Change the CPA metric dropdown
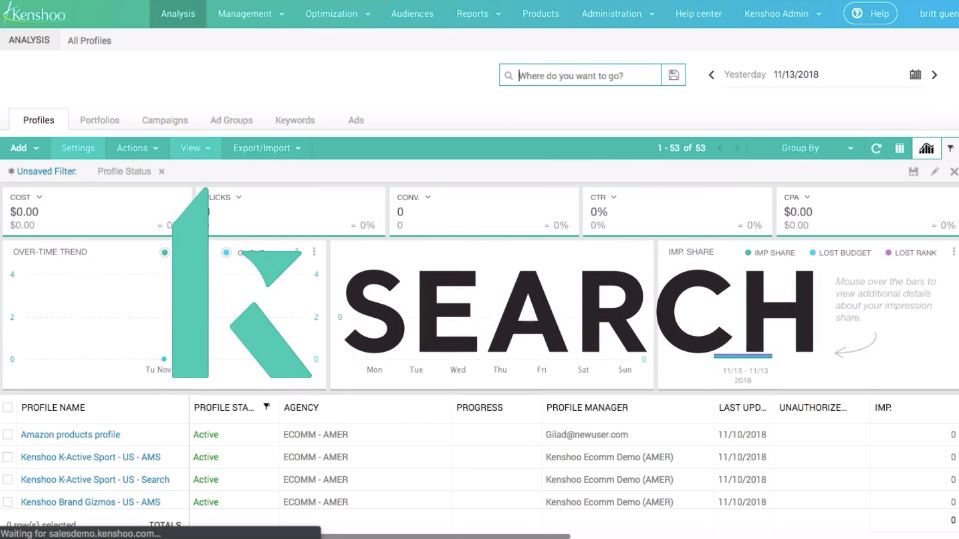Screen dimensions: 959x539 point(797,197)
